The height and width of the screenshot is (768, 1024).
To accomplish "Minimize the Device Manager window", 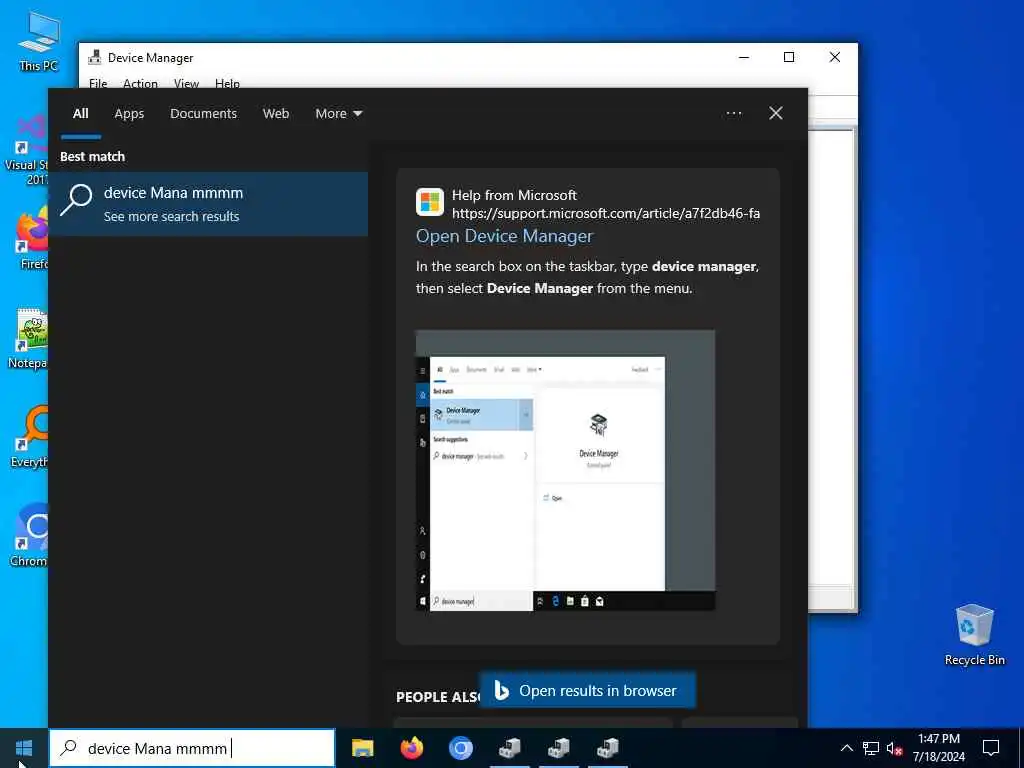I will [744, 57].
